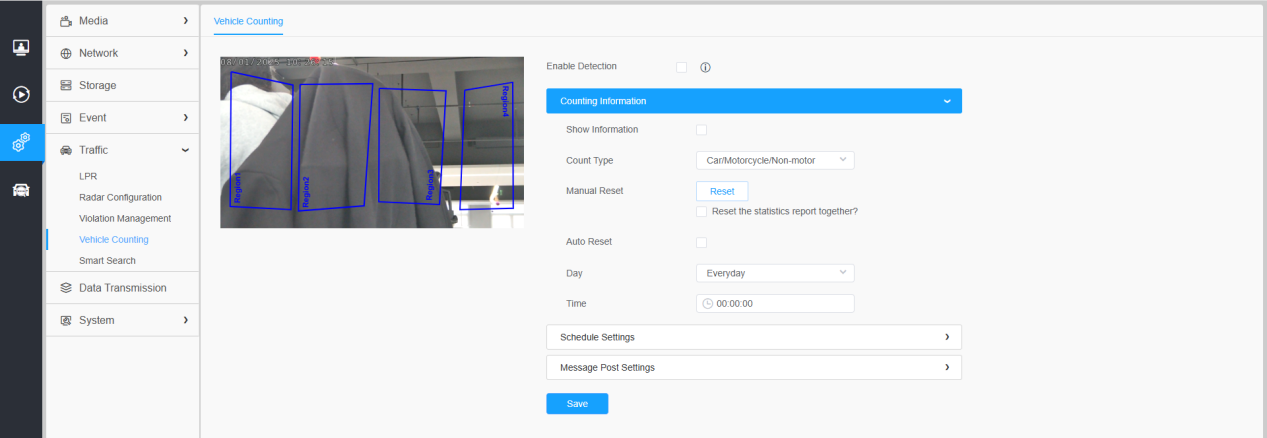Check Reset the statistics report together
Image resolution: width=1267 pixels, height=438 pixels.
701,212
